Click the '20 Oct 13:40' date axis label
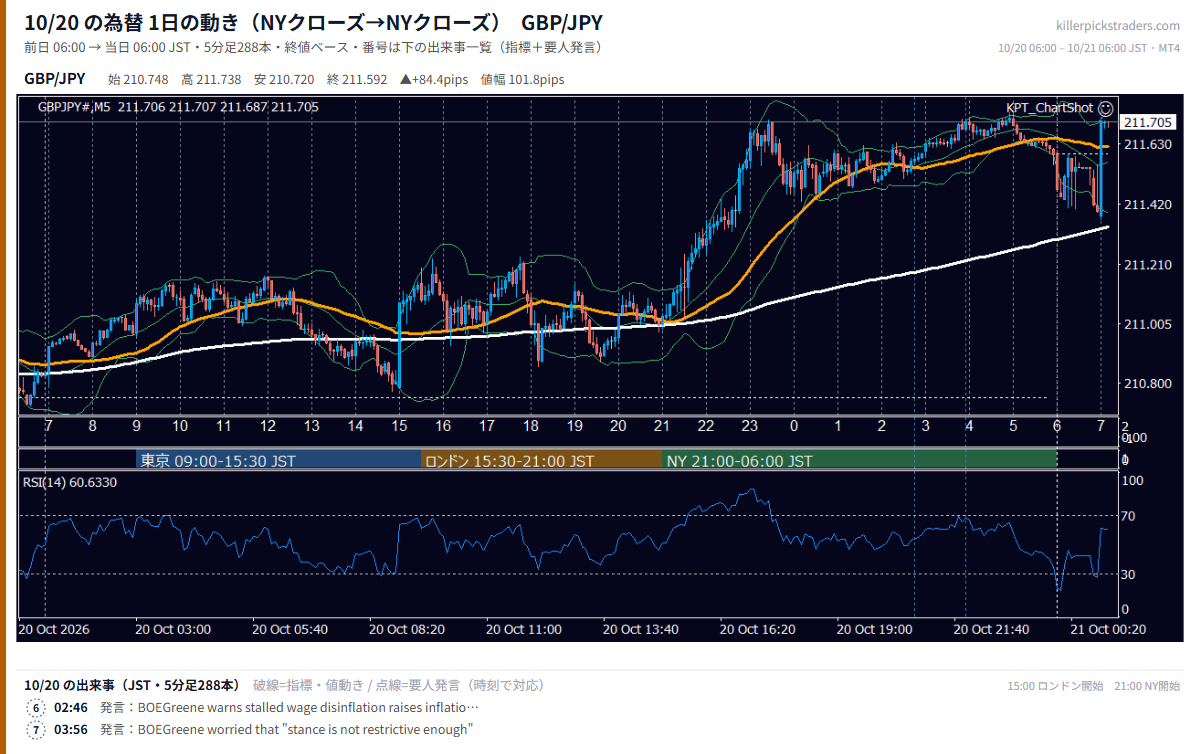1200x754 pixels. [641, 630]
